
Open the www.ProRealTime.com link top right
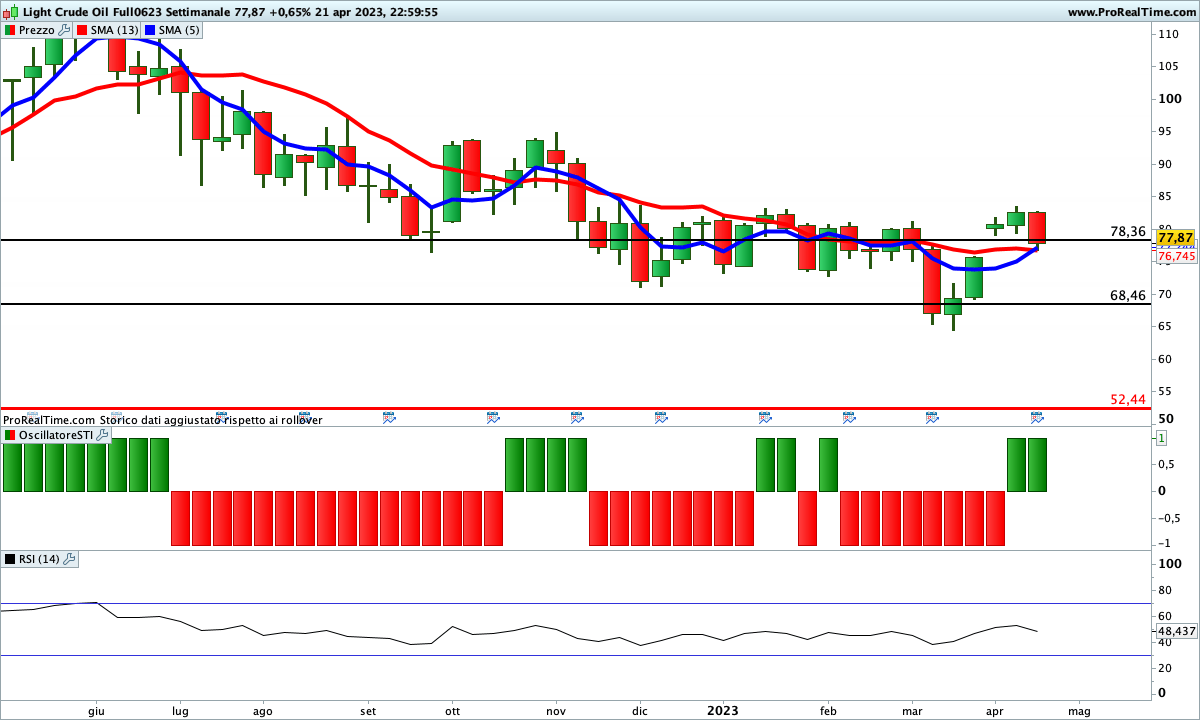[1131, 12]
